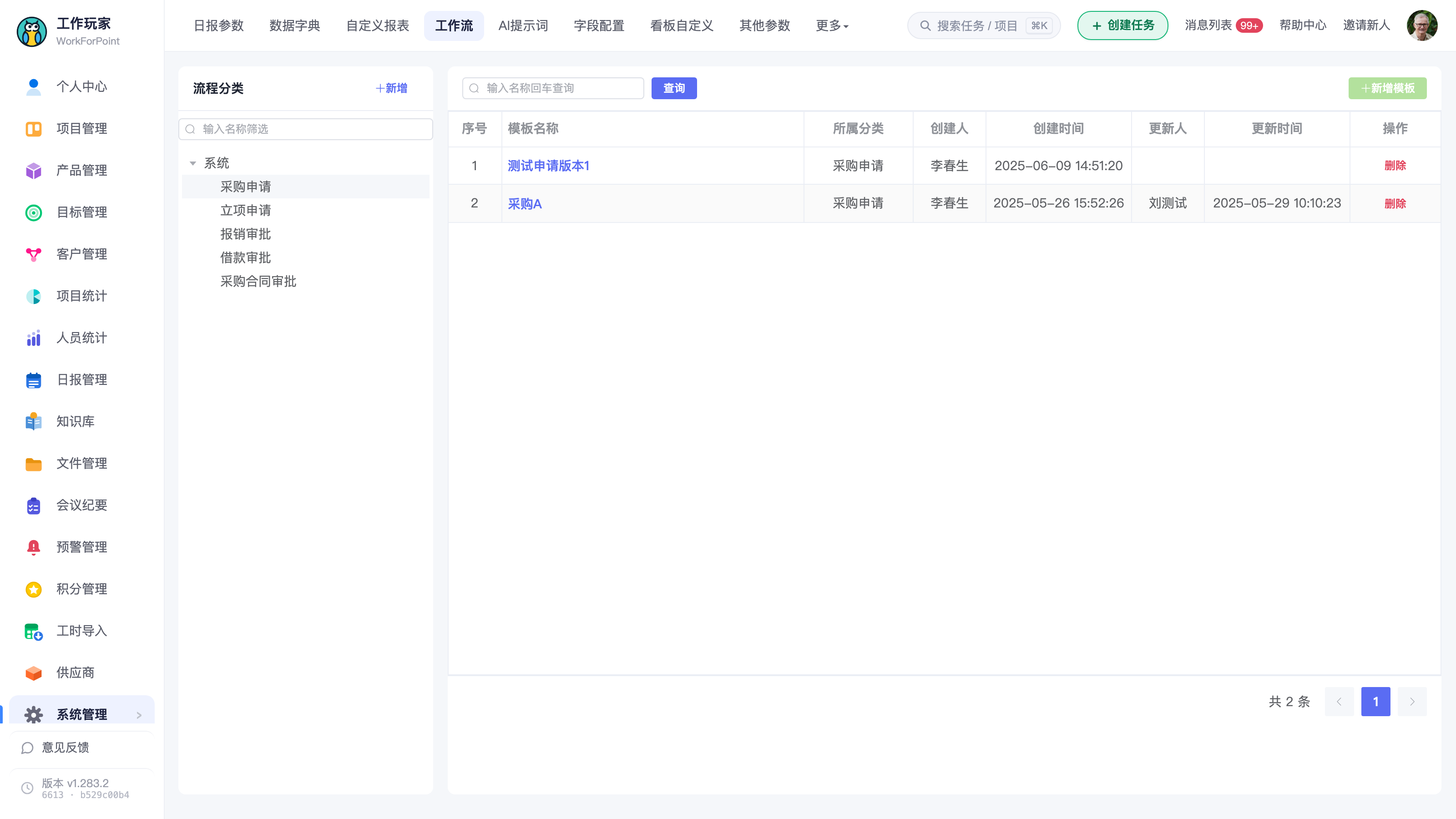Open 客户管理 icon in sidebar
This screenshot has height=819, width=1456.
(33, 254)
